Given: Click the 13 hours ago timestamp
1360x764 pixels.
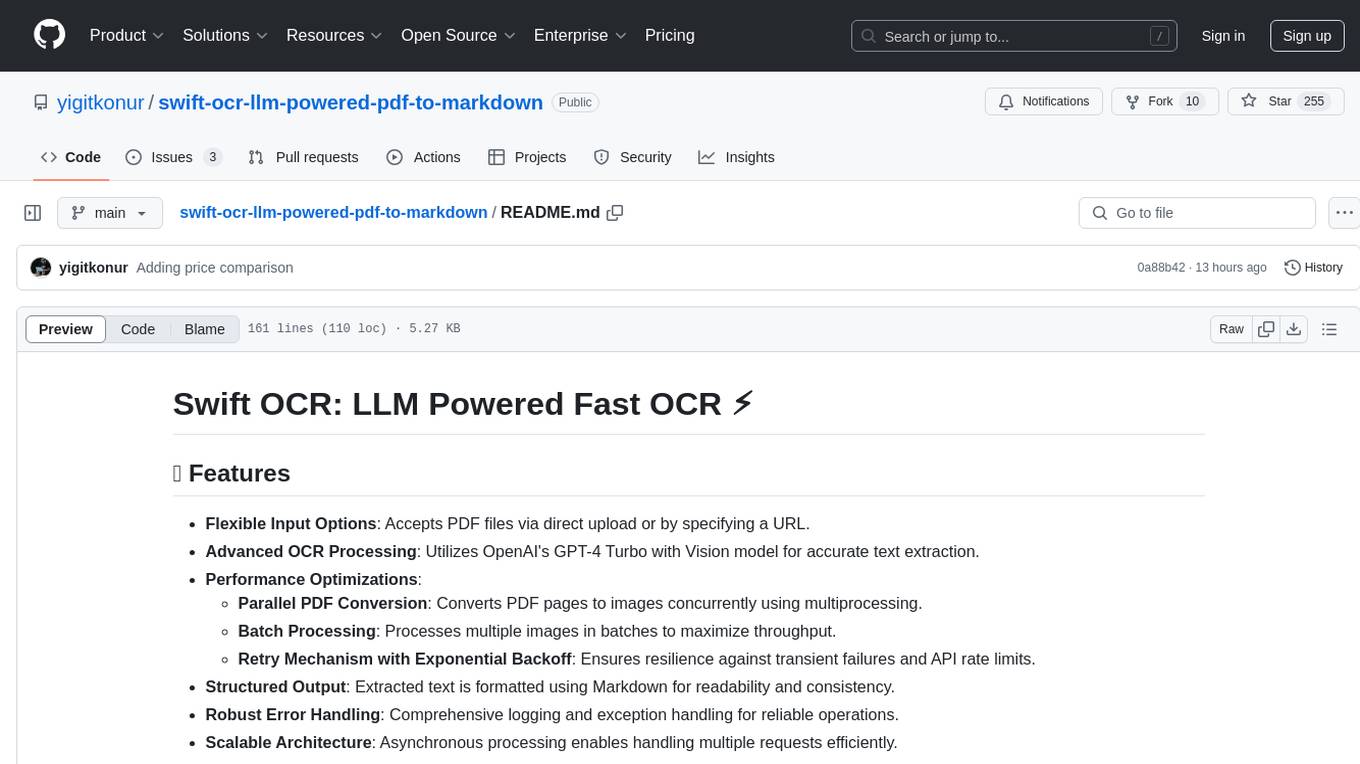Looking at the screenshot, I should [x=1233, y=267].
